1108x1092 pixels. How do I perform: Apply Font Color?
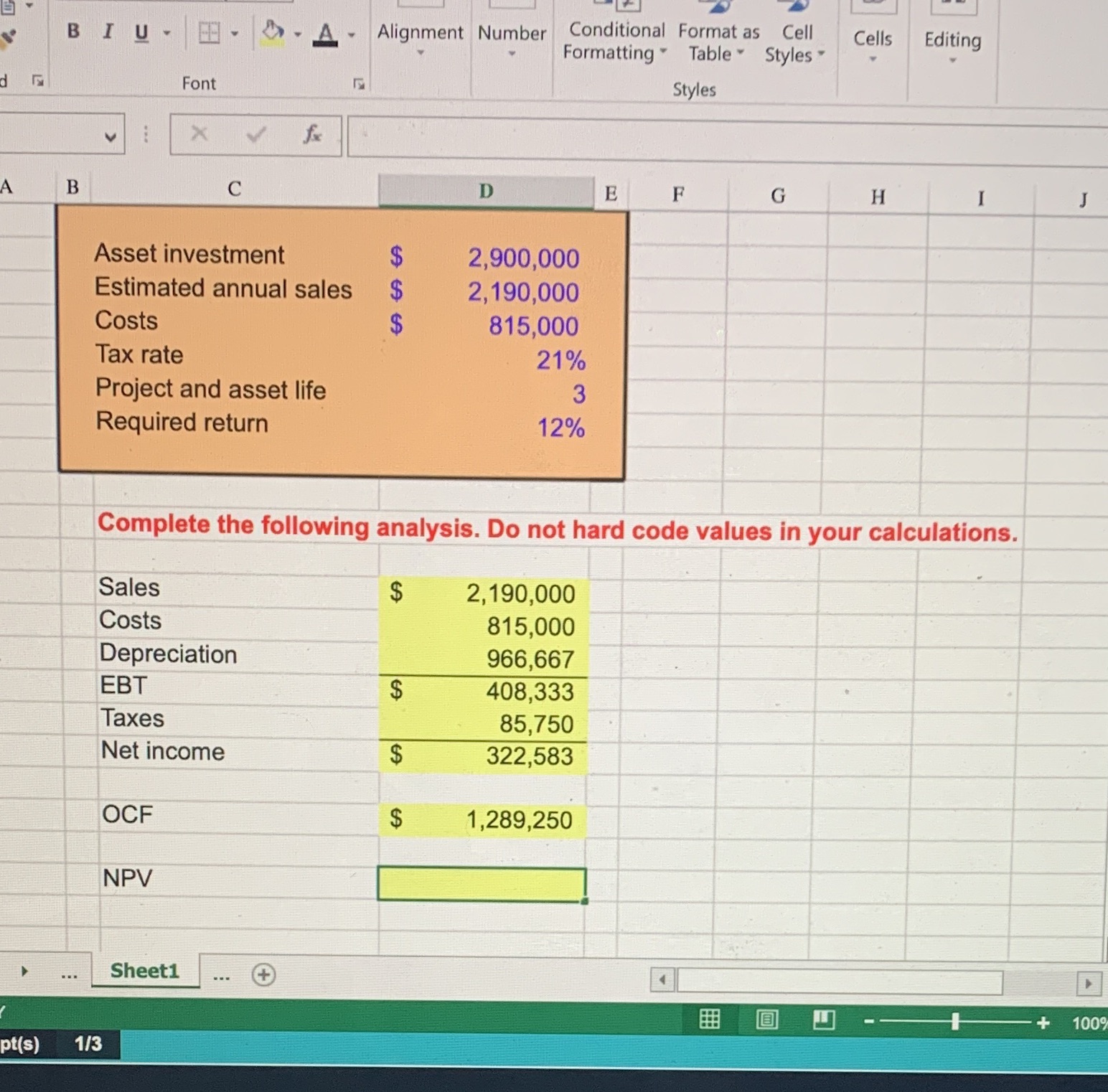[x=326, y=34]
